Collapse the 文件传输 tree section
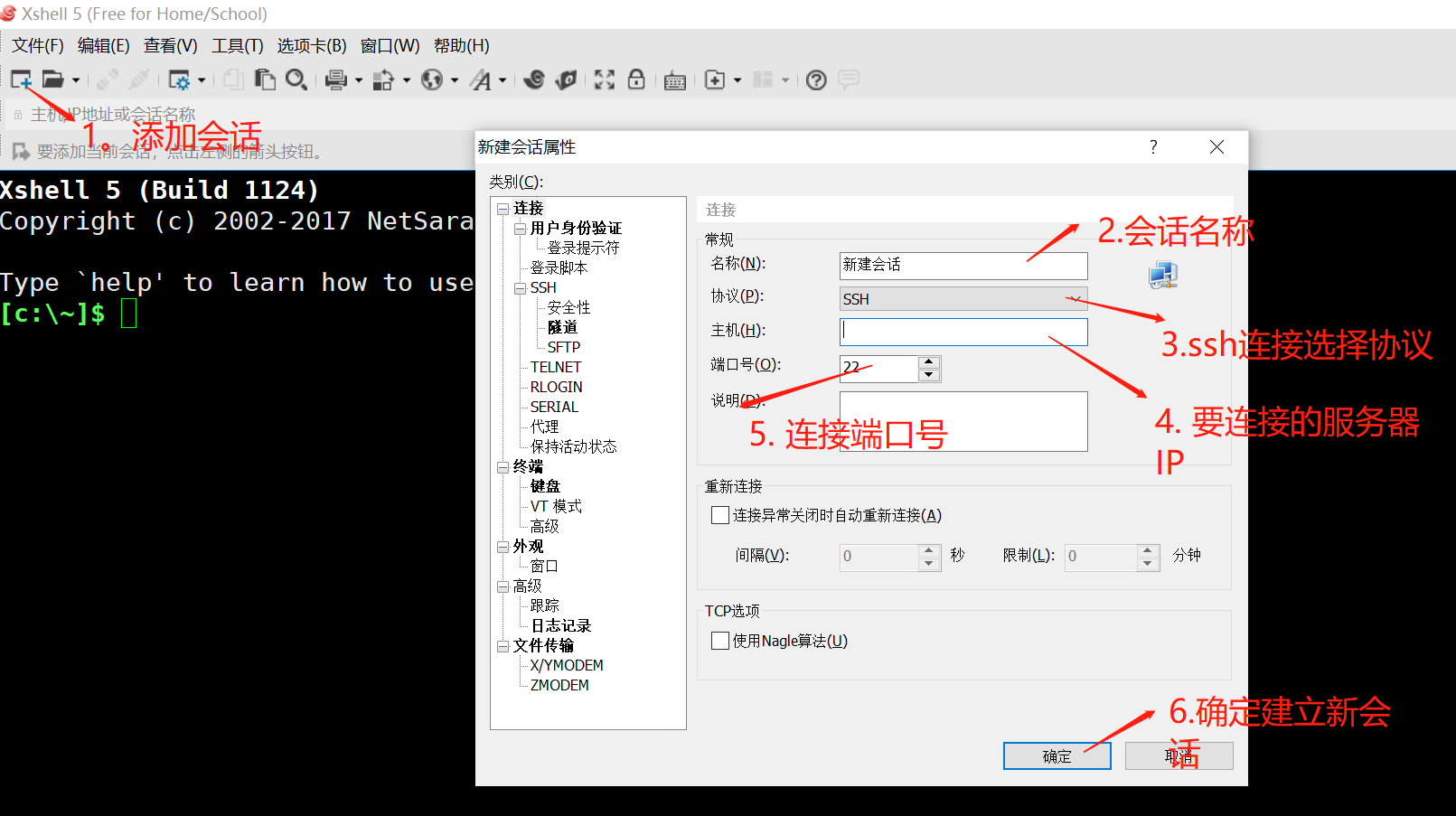This screenshot has height=816, width=1456. [x=503, y=645]
